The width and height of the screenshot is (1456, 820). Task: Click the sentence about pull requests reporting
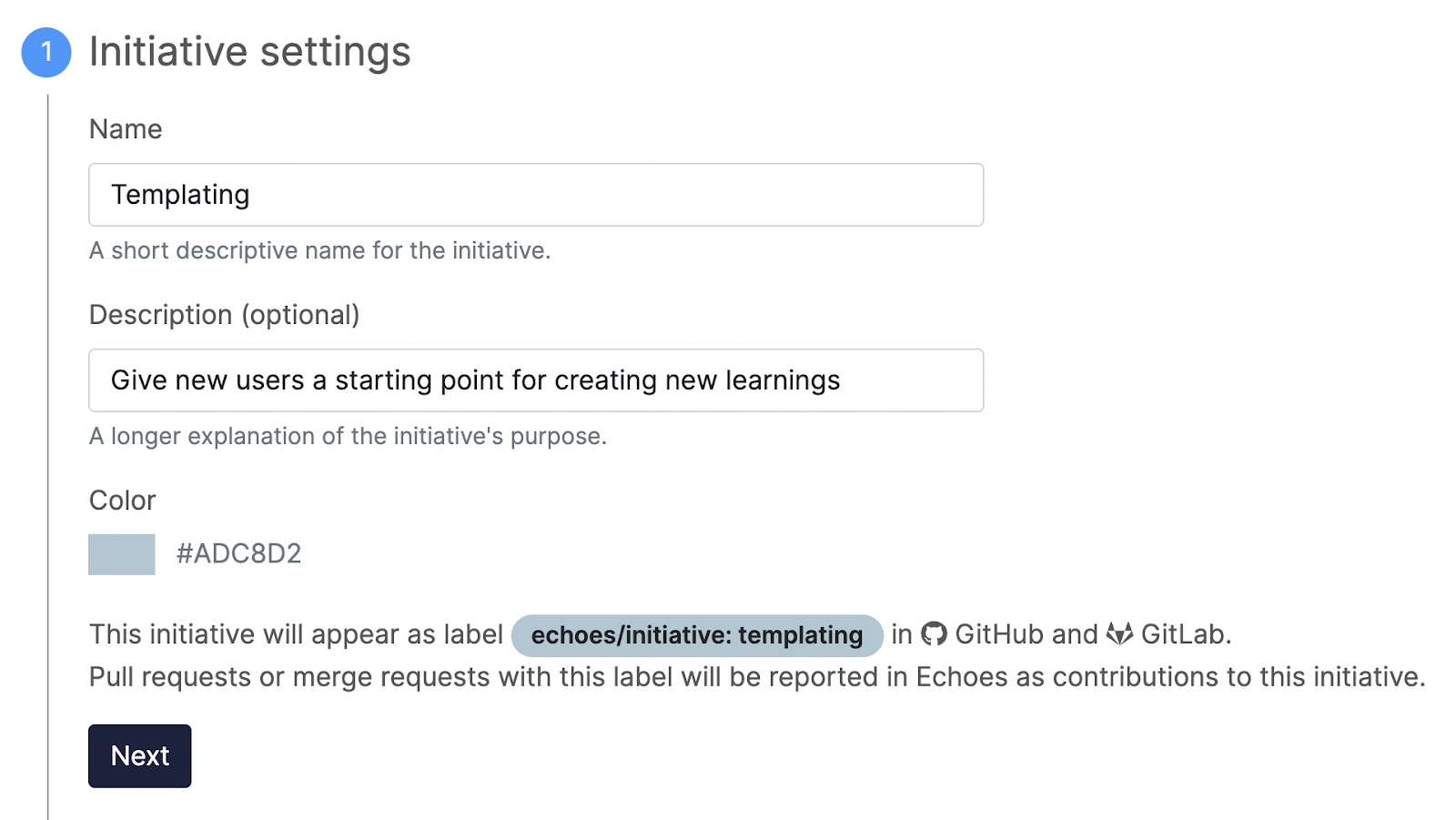[757, 677]
